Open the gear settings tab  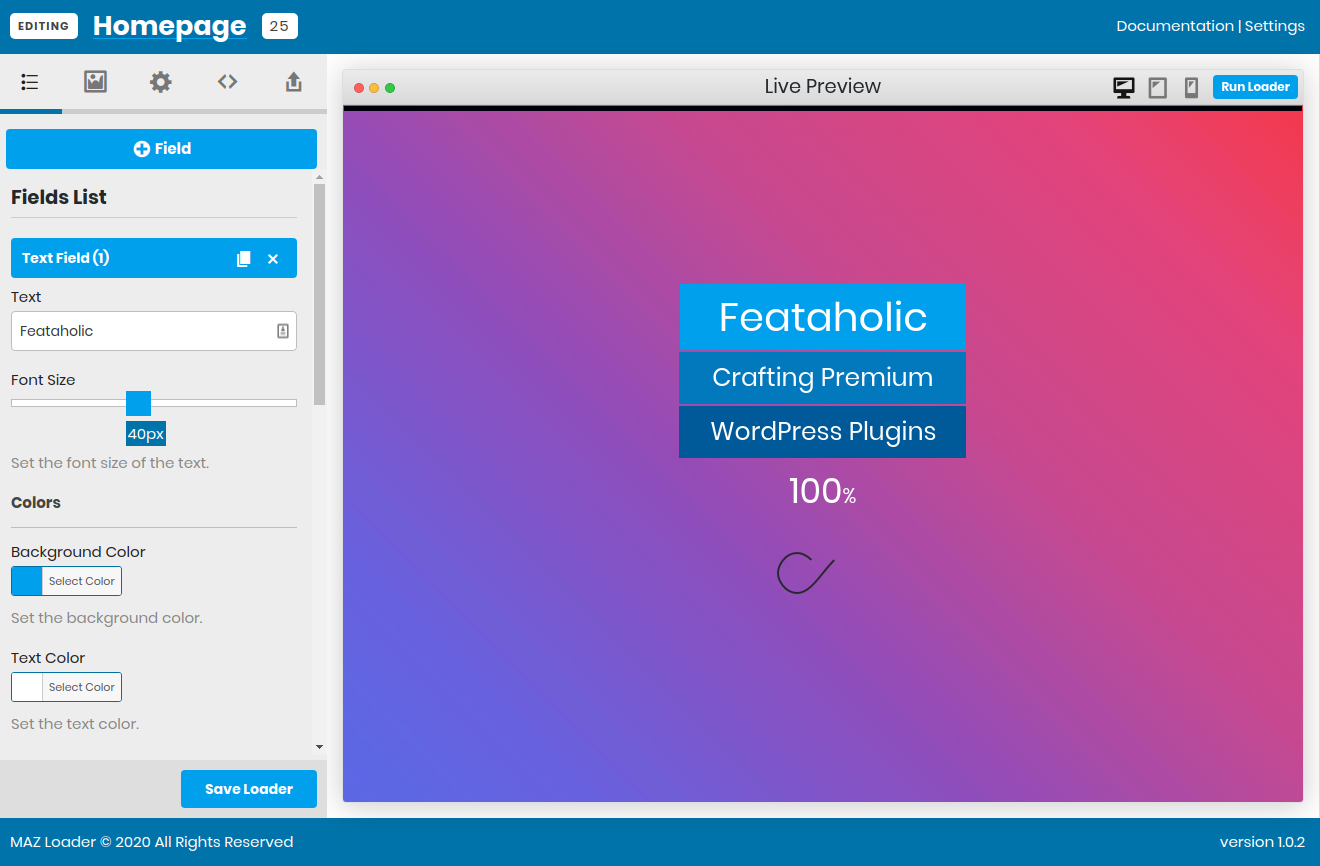tap(161, 82)
